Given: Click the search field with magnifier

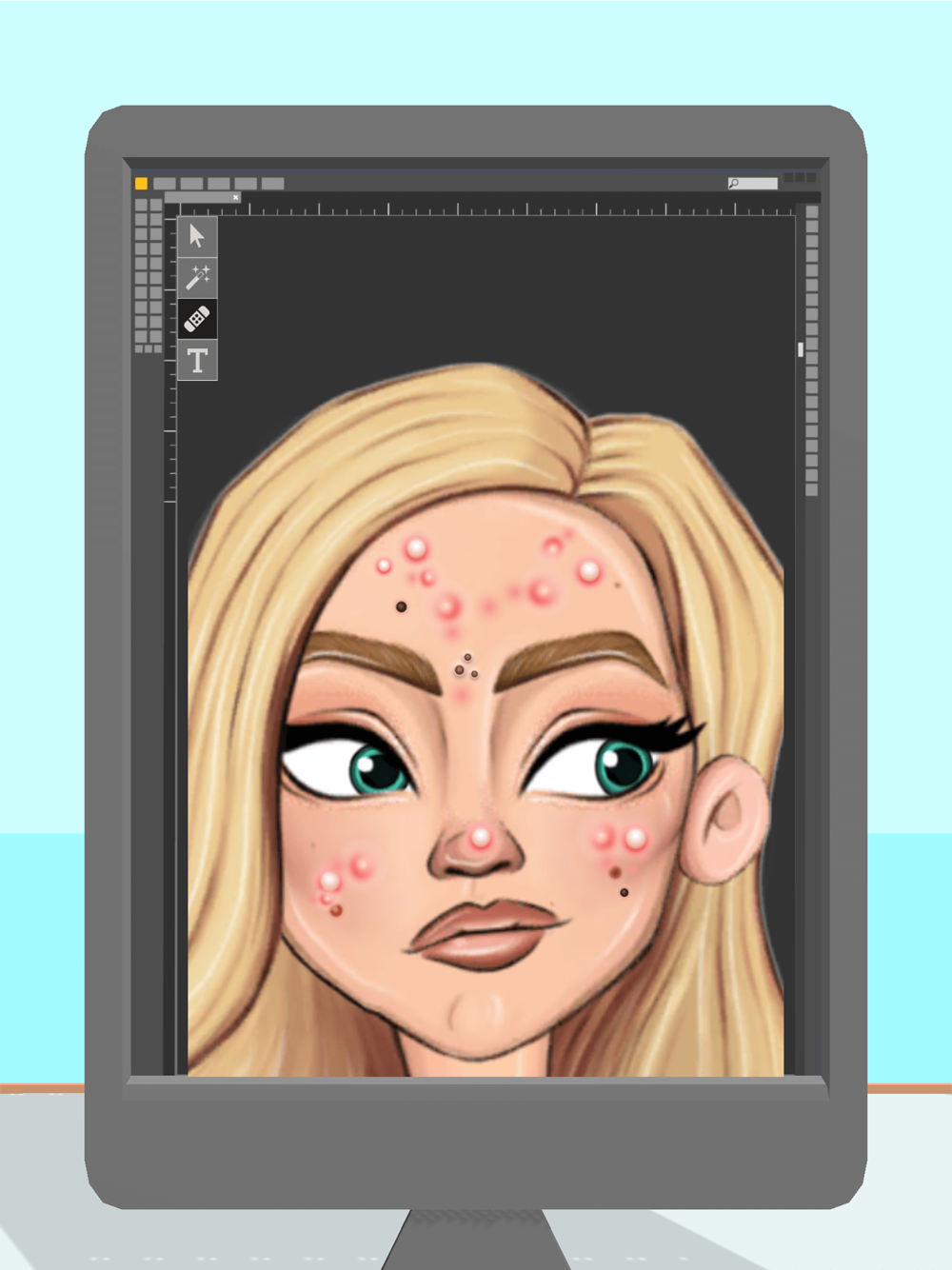Looking at the screenshot, I should [752, 183].
